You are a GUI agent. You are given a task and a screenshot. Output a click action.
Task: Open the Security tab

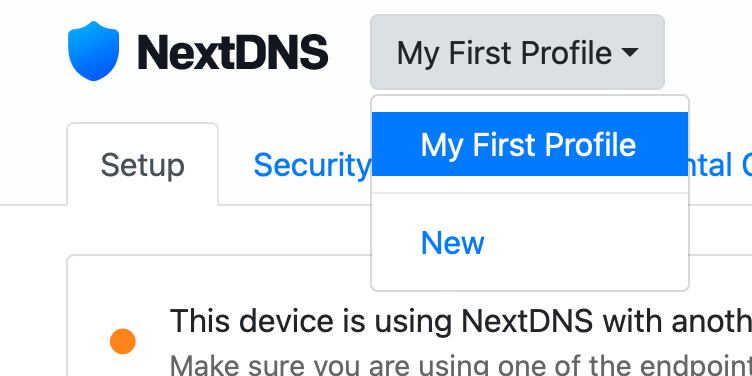click(312, 165)
